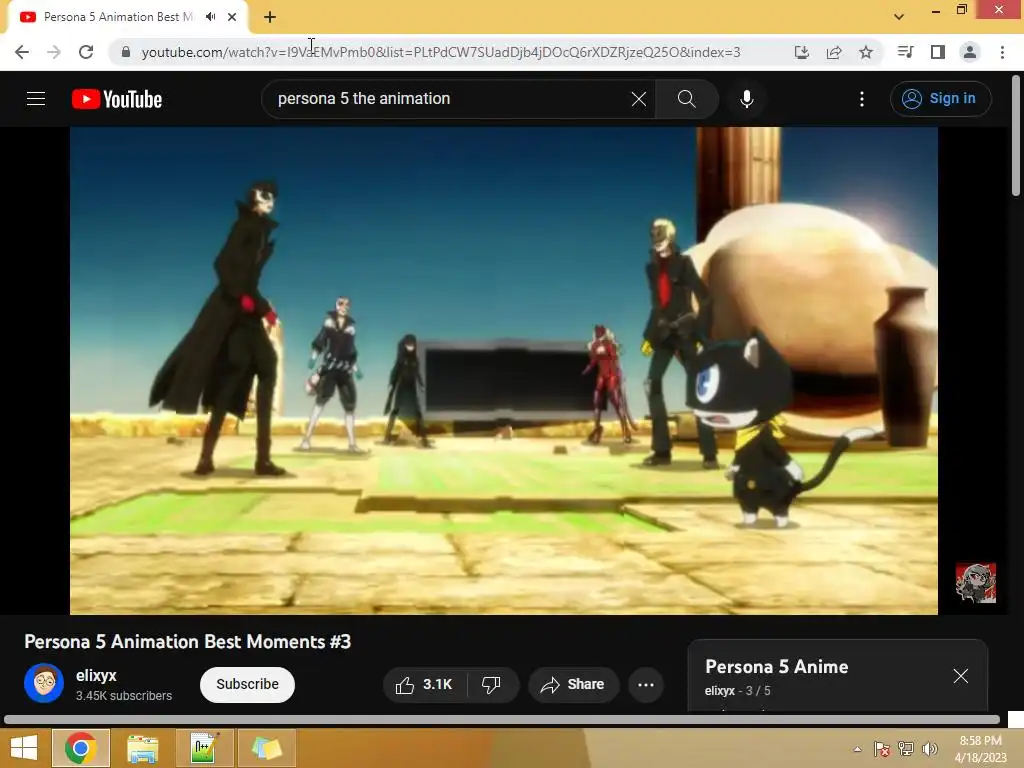Like the video with thumbs up
Image resolution: width=1024 pixels, height=768 pixels.
click(x=424, y=684)
